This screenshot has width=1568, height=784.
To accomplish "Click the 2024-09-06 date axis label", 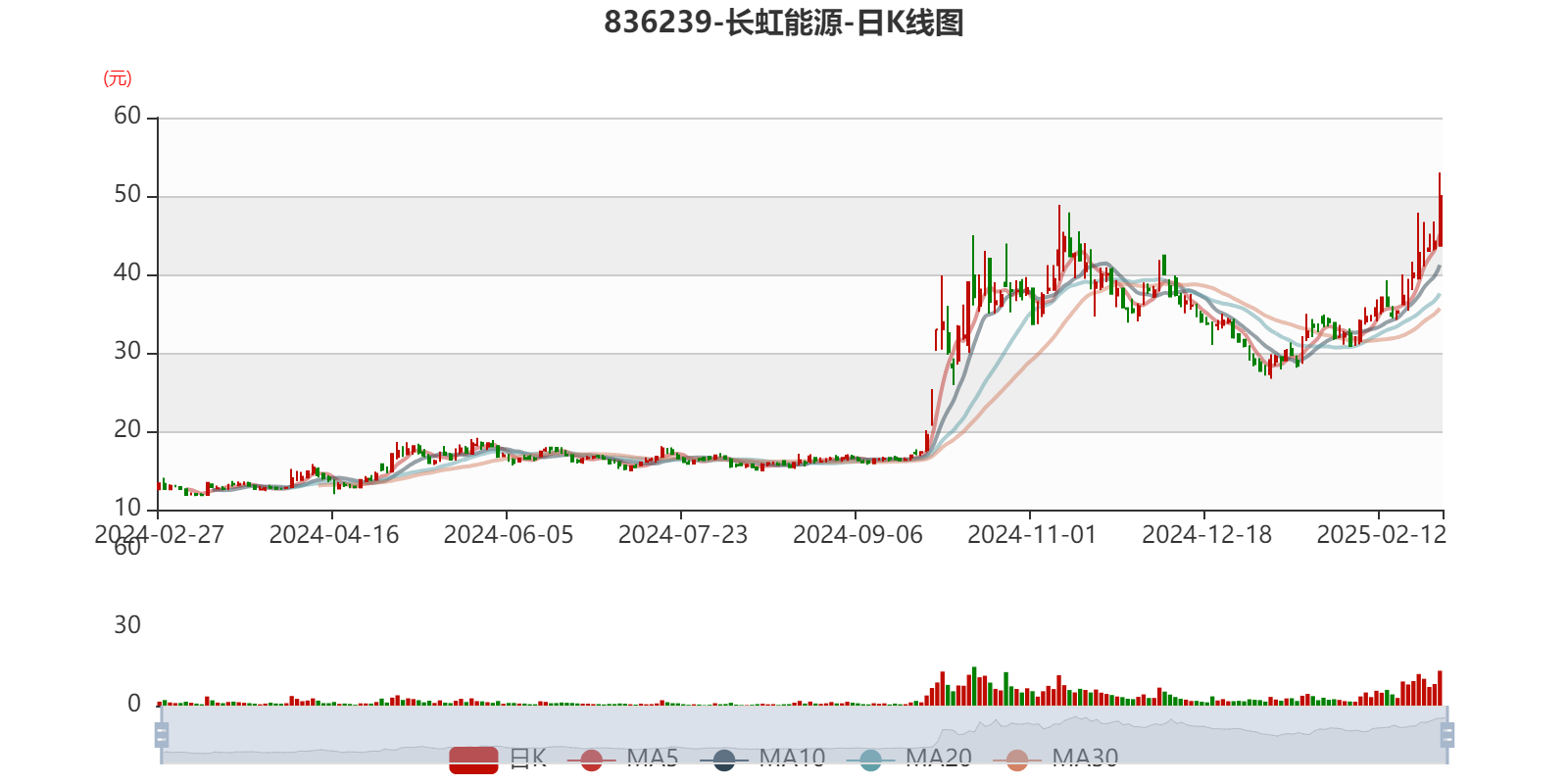I will pos(857,535).
